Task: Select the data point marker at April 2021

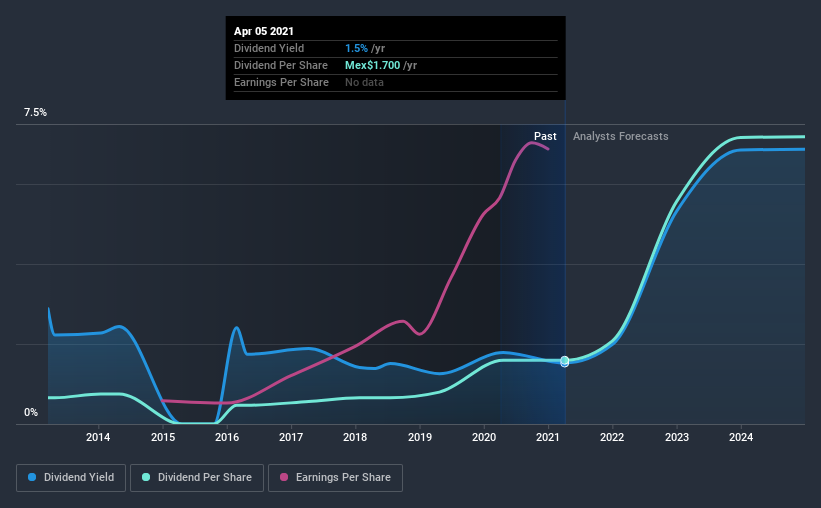Action: point(564,361)
